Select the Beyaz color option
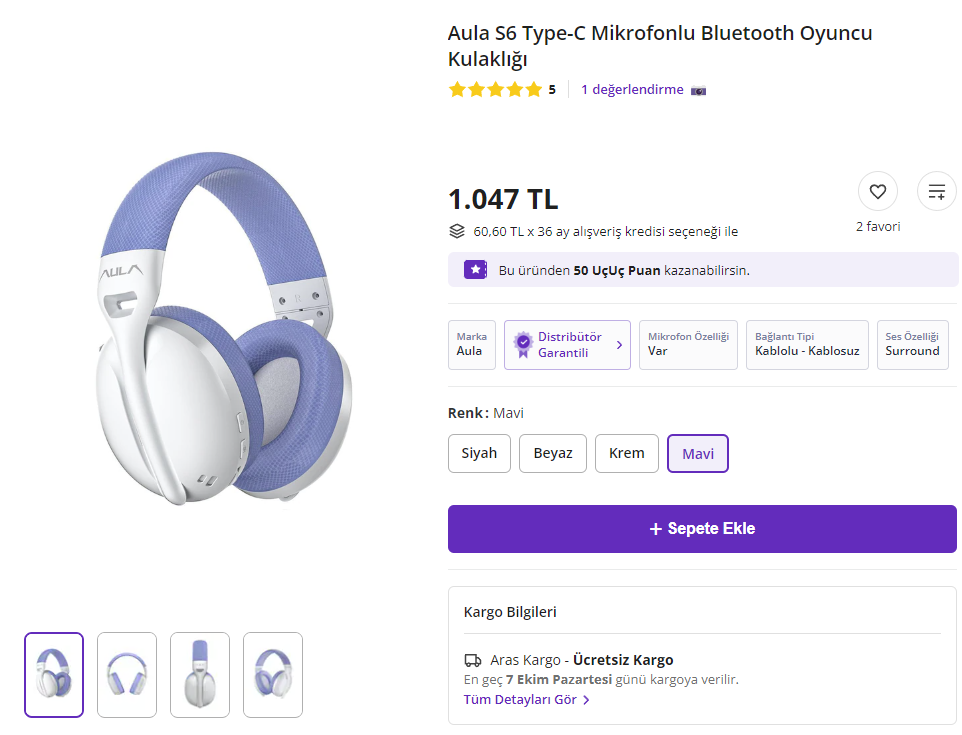 [553, 453]
